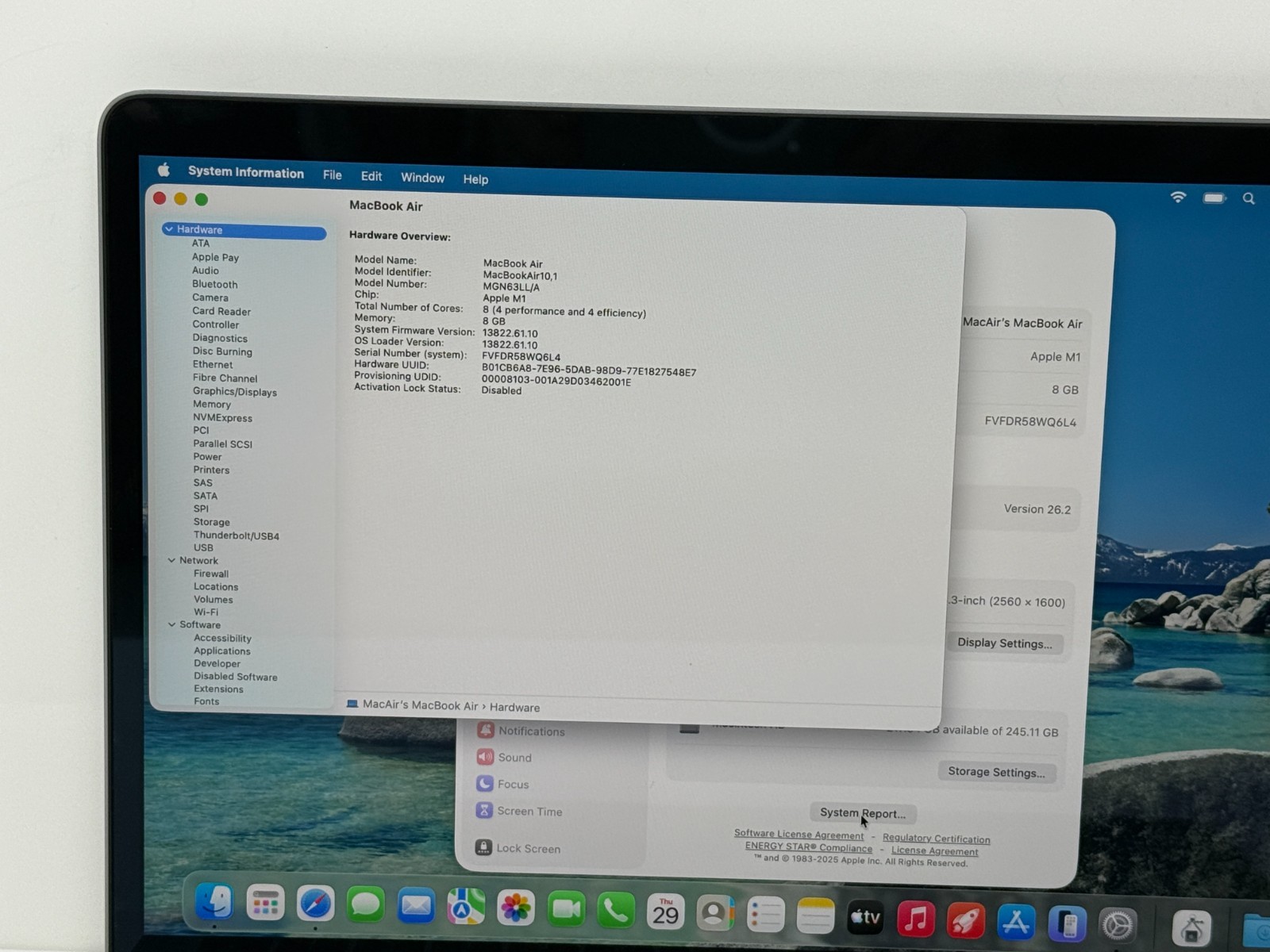Open the System Information app menu
Screen dimensions: 1270x952
coord(246,172)
